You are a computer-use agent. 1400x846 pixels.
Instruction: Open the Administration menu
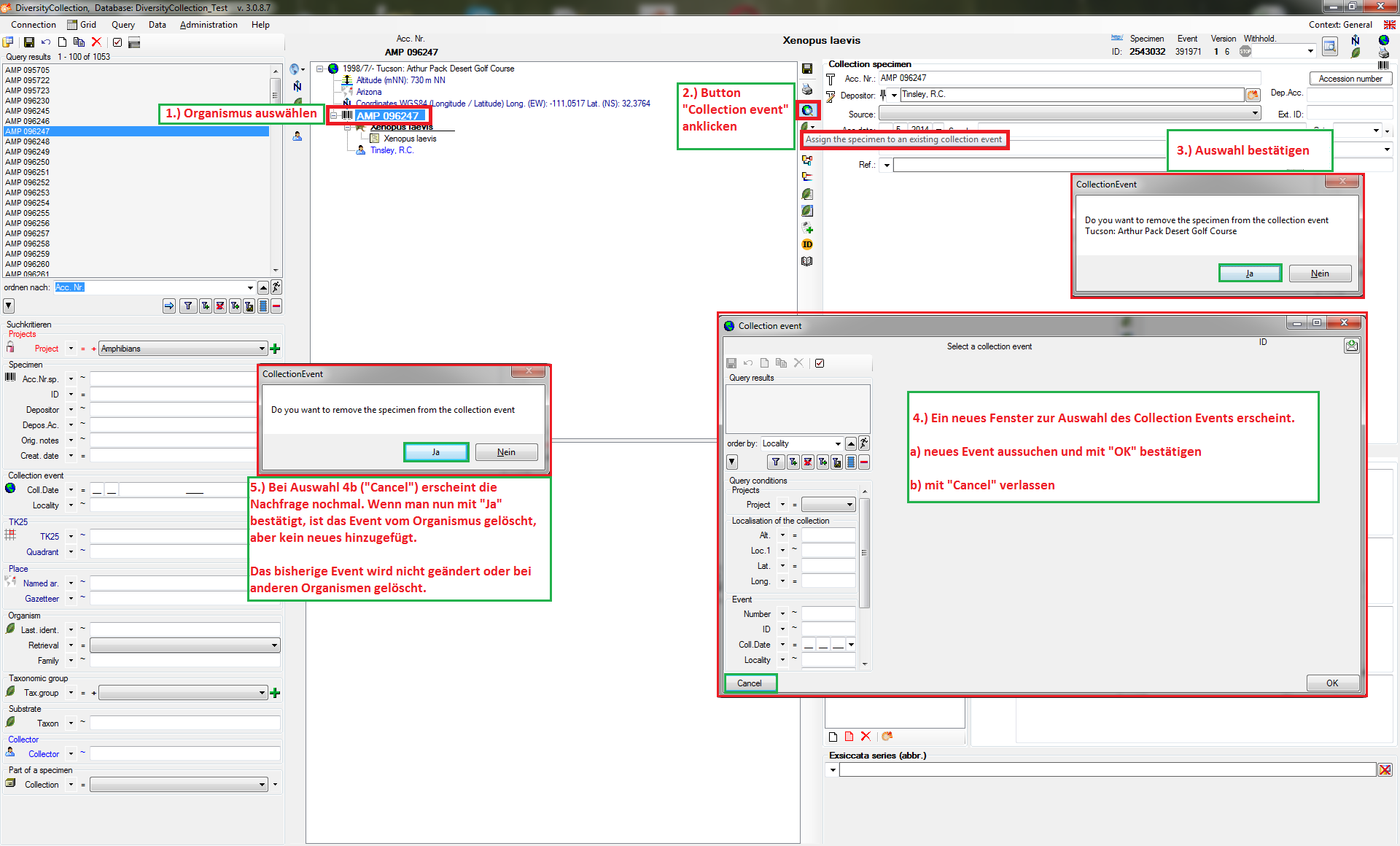click(209, 25)
